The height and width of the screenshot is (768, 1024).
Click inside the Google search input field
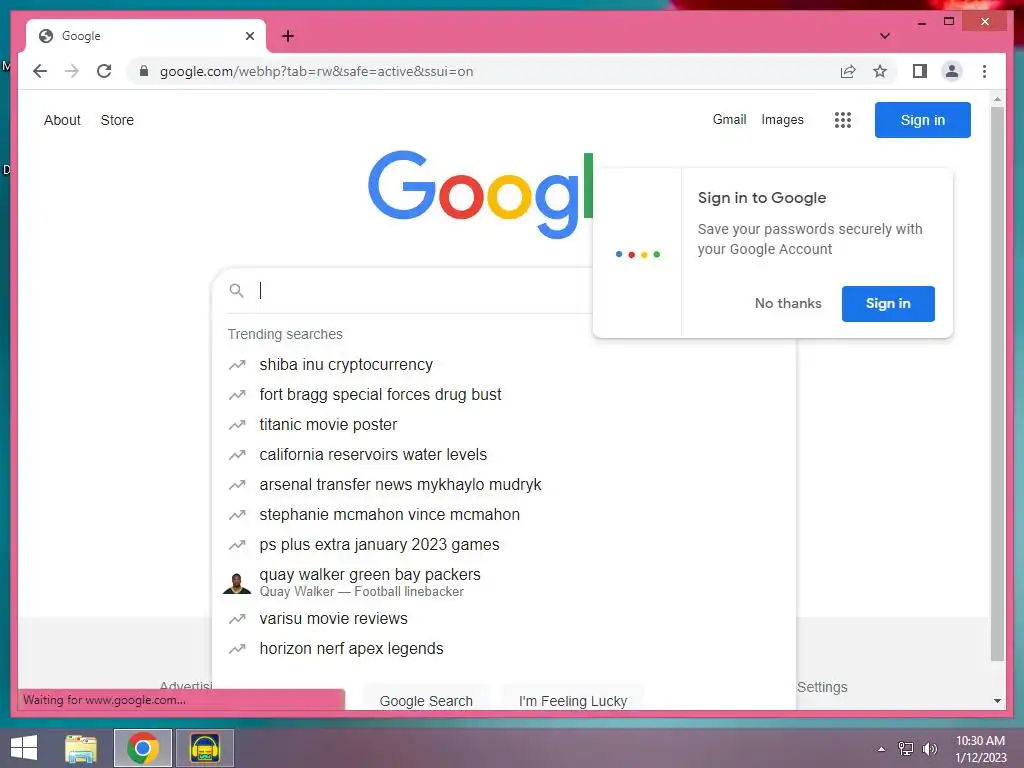click(x=424, y=291)
